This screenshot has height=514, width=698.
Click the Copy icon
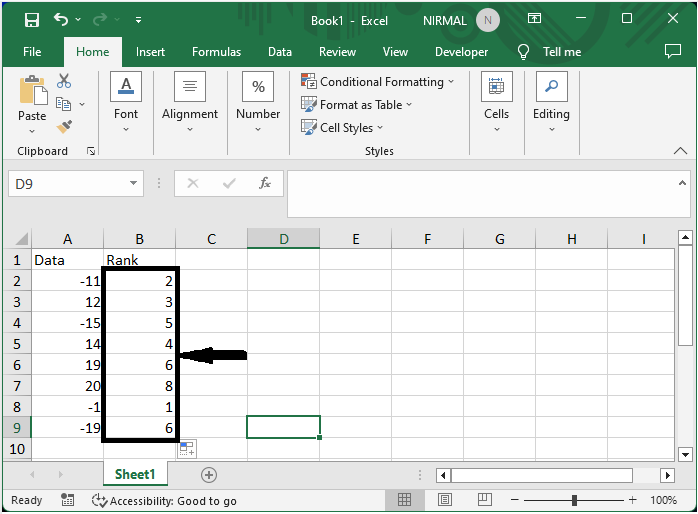pos(63,104)
